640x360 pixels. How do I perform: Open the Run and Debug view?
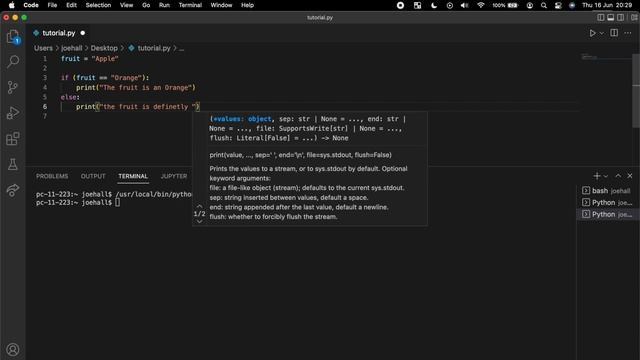[x=13, y=113]
